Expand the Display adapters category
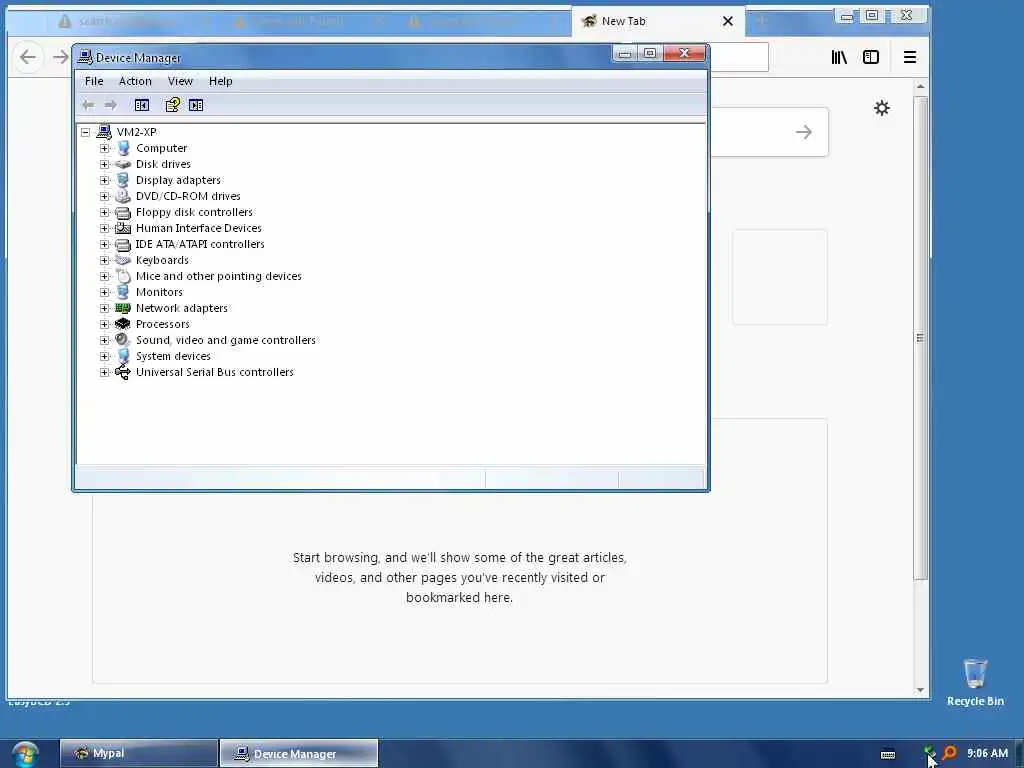Image resolution: width=1024 pixels, height=768 pixels. [x=104, y=180]
